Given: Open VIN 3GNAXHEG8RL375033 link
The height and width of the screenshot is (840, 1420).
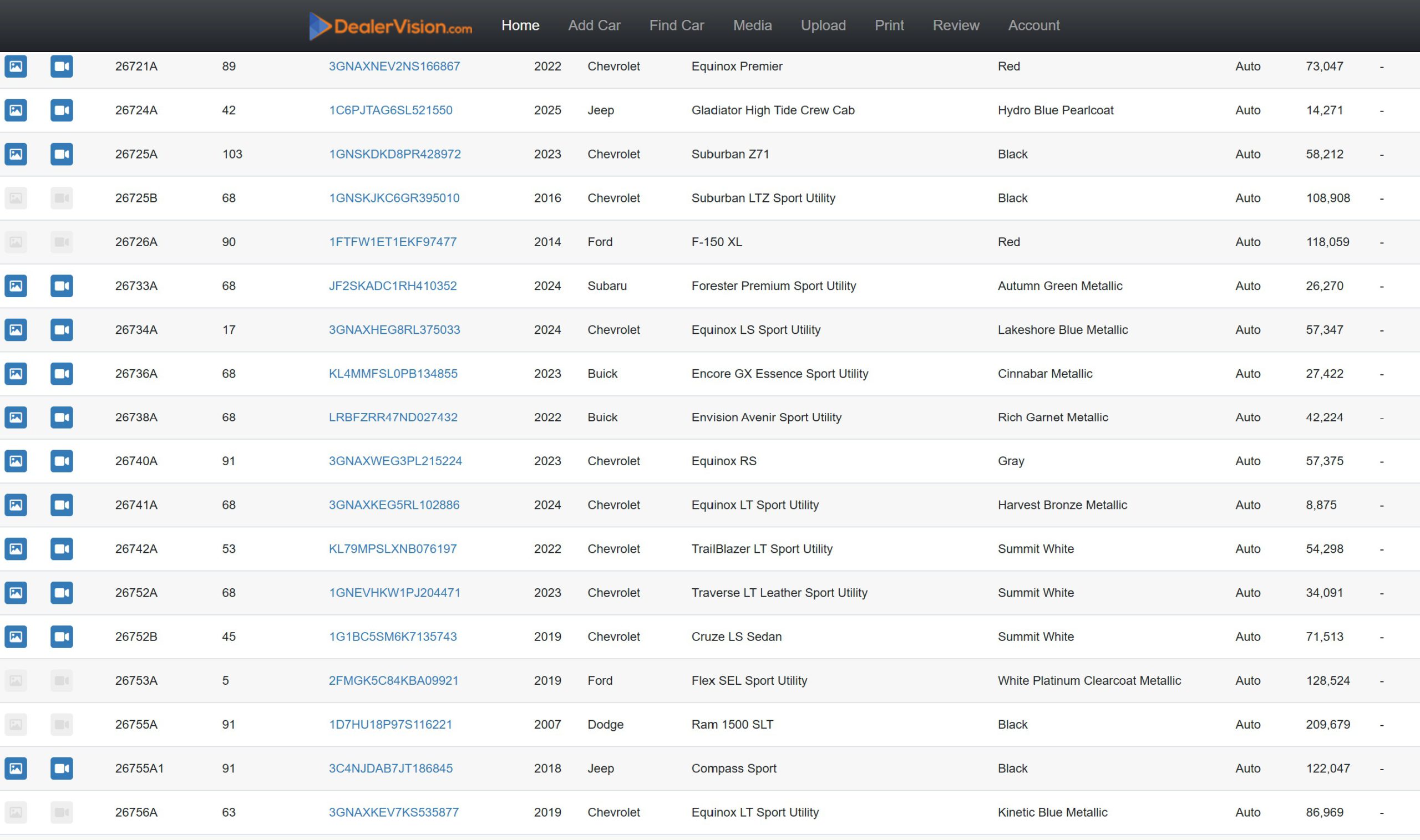Looking at the screenshot, I should coord(394,329).
